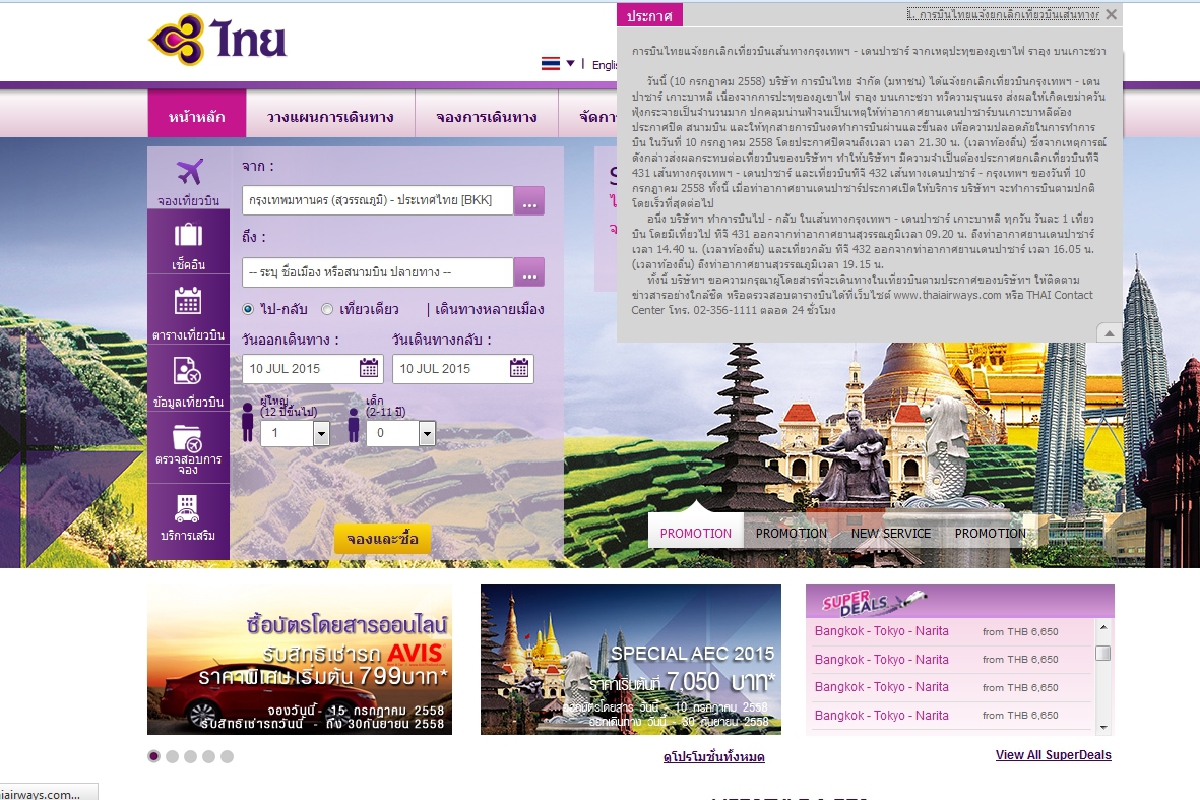Click the active first carousel dot
1200x800 pixels.
click(x=153, y=756)
